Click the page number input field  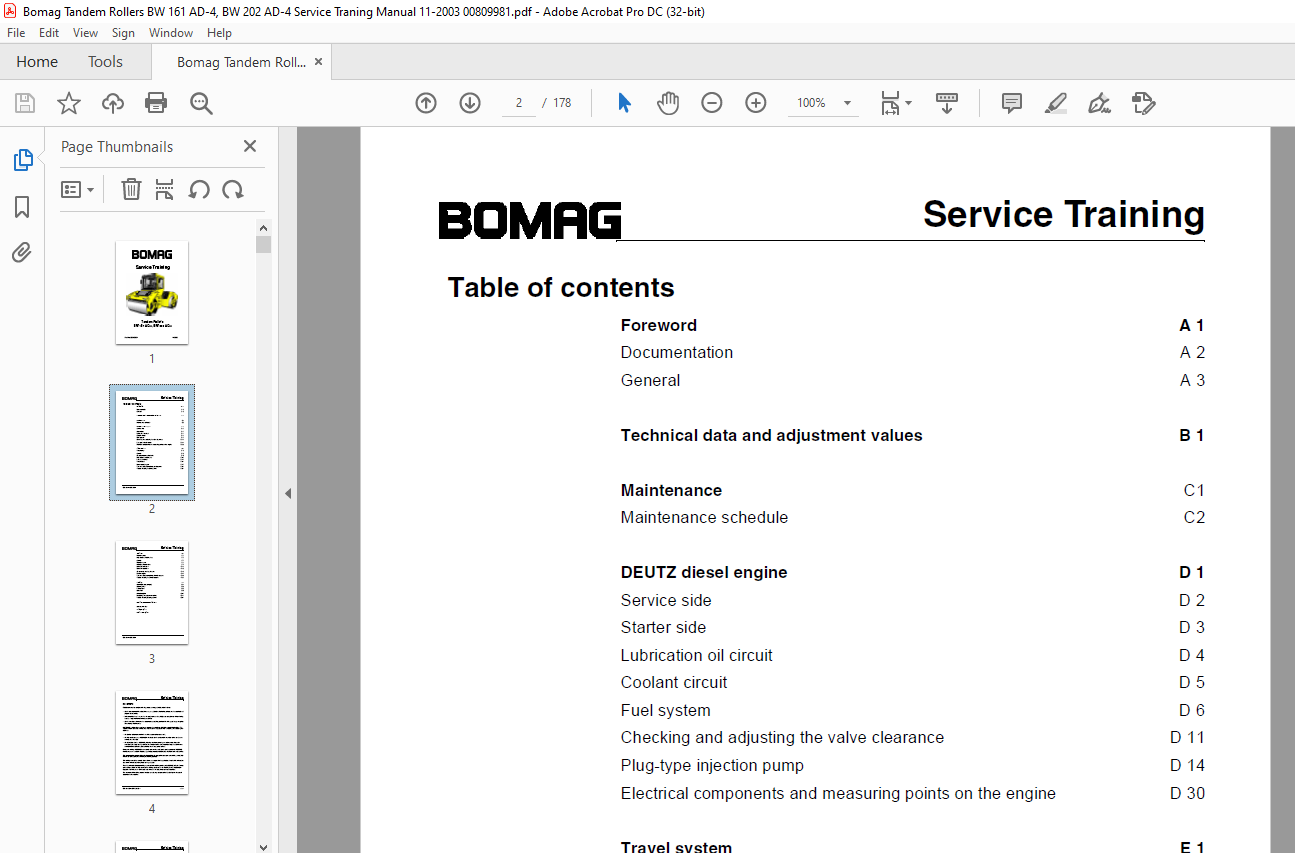click(x=519, y=103)
